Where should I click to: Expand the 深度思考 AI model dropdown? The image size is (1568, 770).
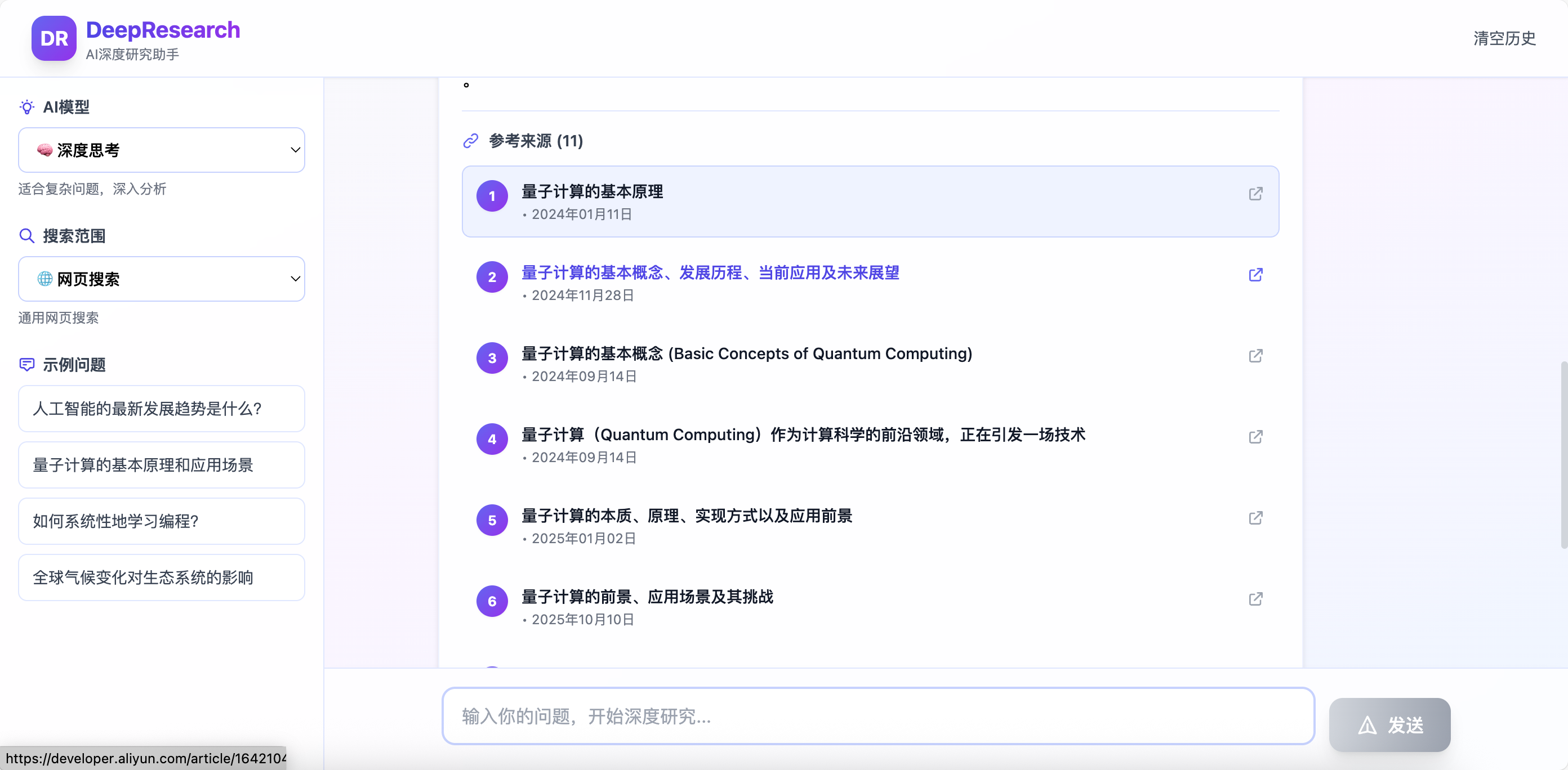(x=161, y=150)
